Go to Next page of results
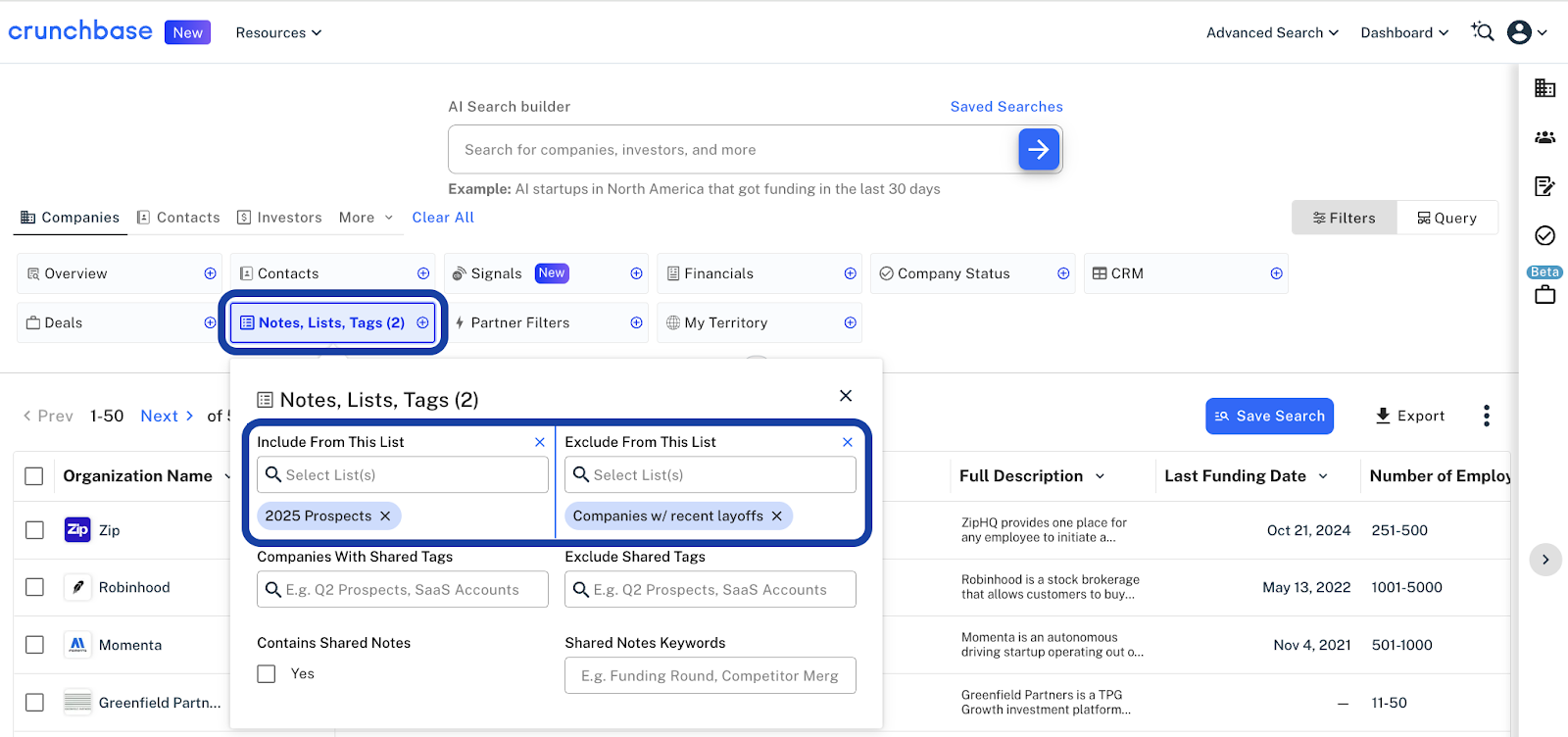The image size is (1568, 737). pos(167,416)
